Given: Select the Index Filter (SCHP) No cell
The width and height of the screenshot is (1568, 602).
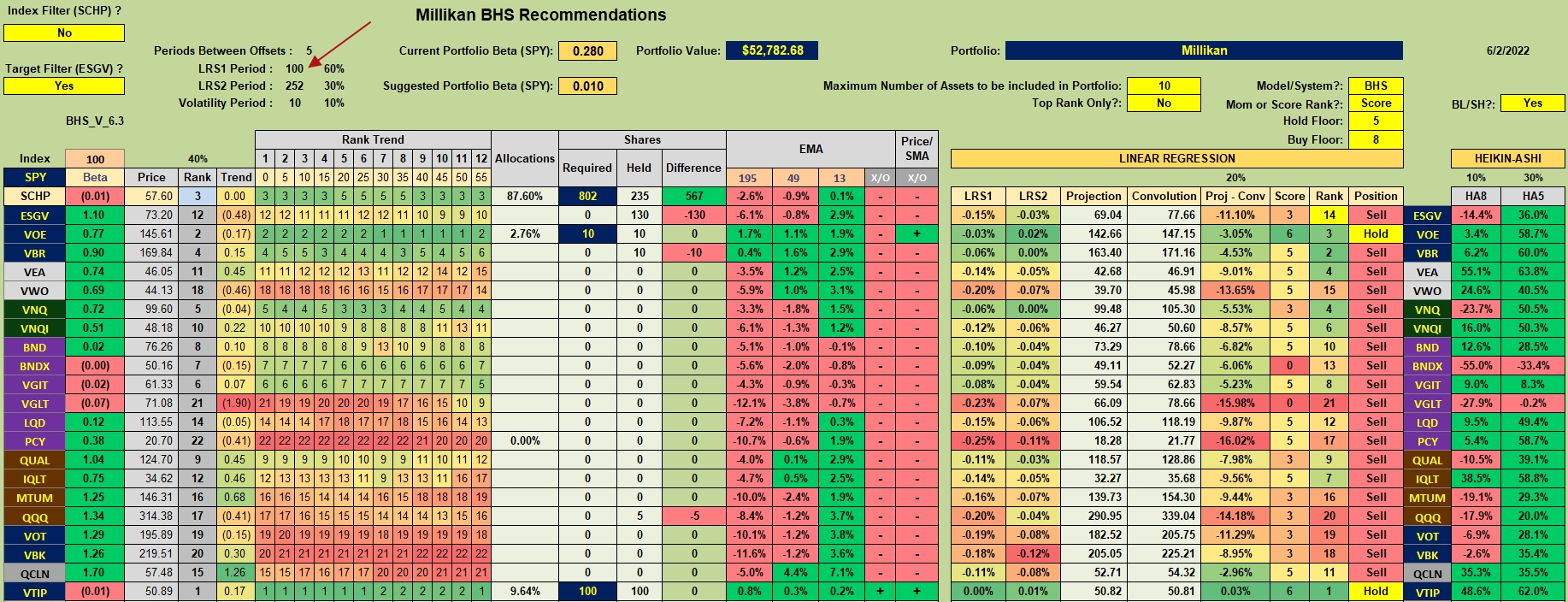Looking at the screenshot, I should coord(64,33).
